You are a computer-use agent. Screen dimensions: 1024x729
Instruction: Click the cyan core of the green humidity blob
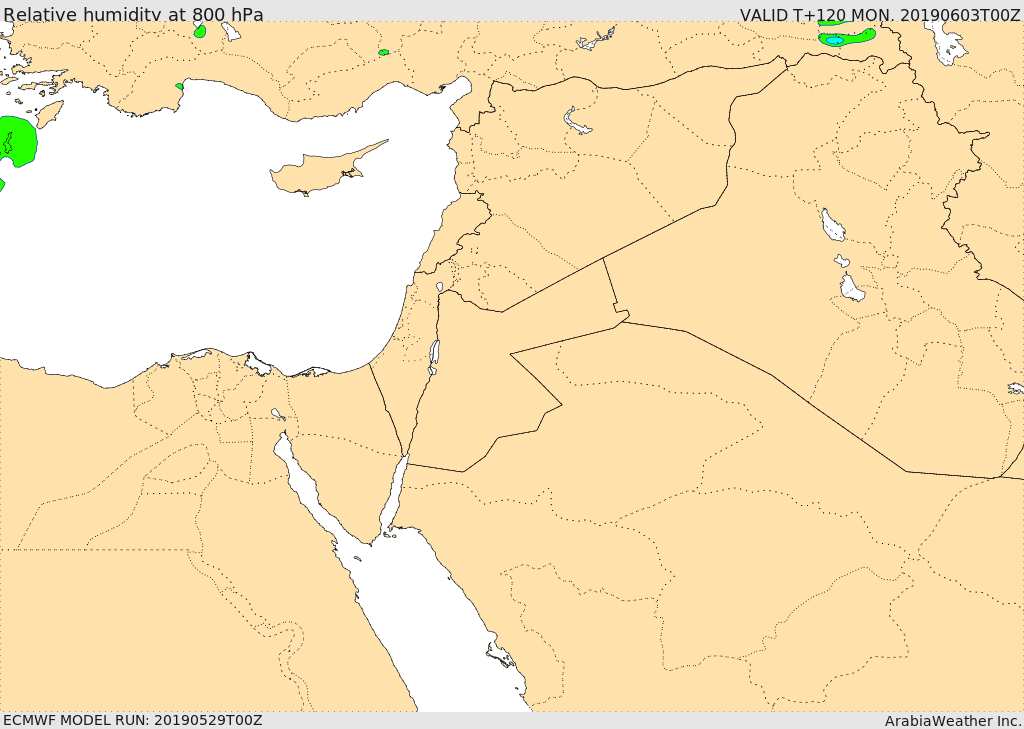[x=835, y=40]
